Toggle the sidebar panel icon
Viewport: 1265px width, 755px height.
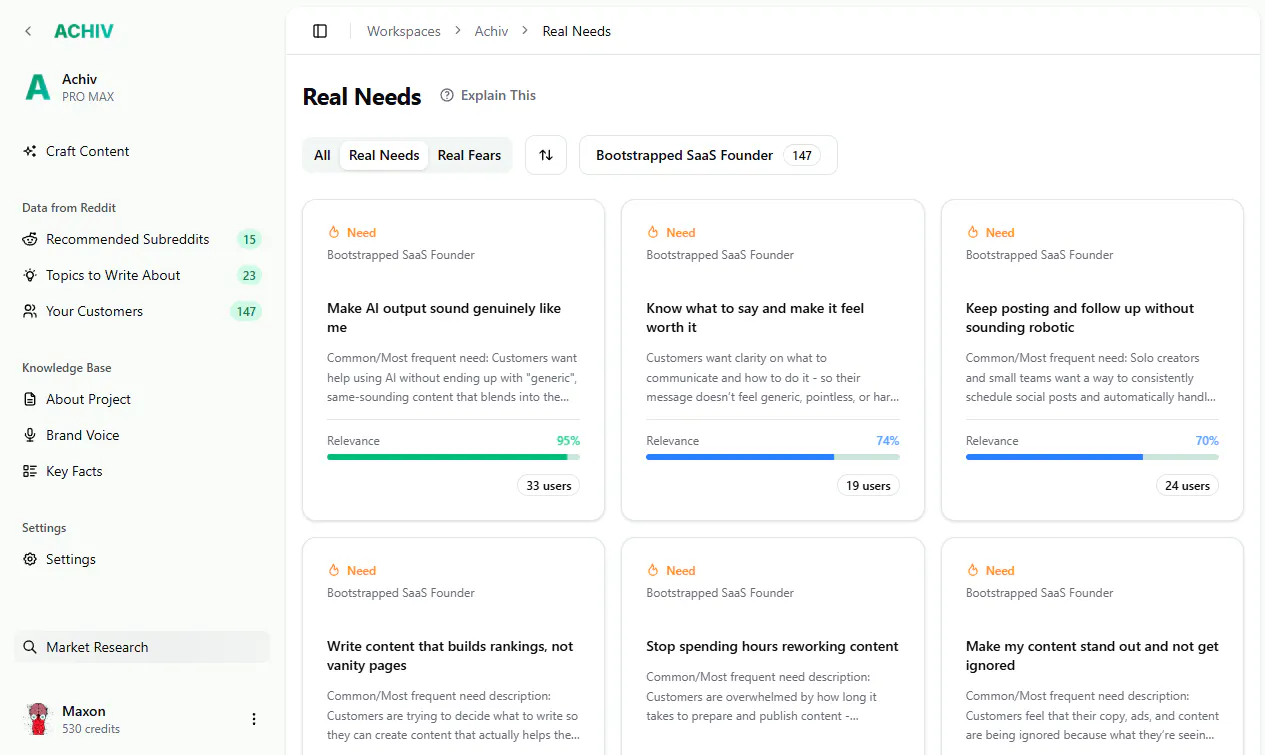(320, 31)
